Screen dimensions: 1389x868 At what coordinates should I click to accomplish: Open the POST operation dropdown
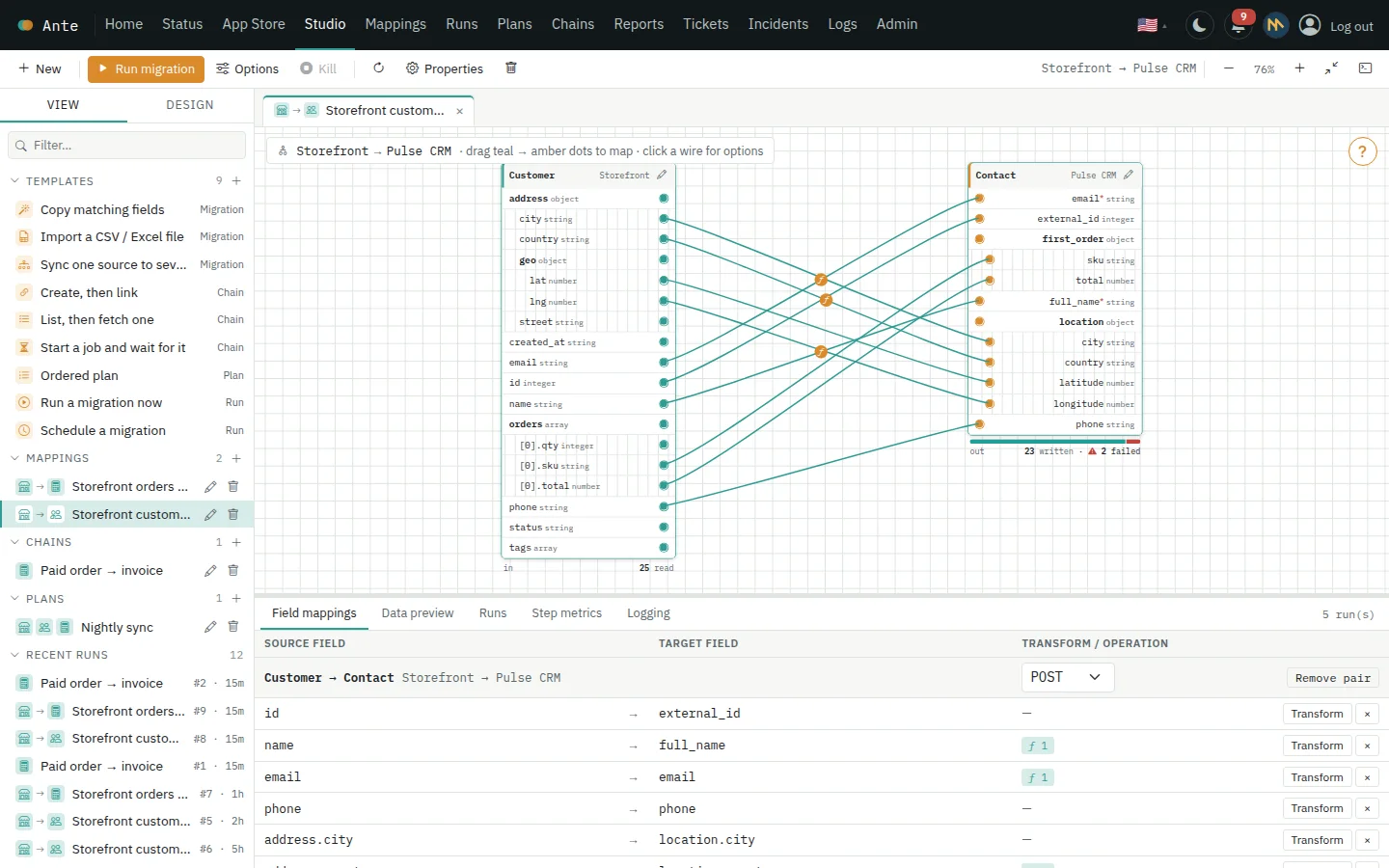coord(1068,677)
